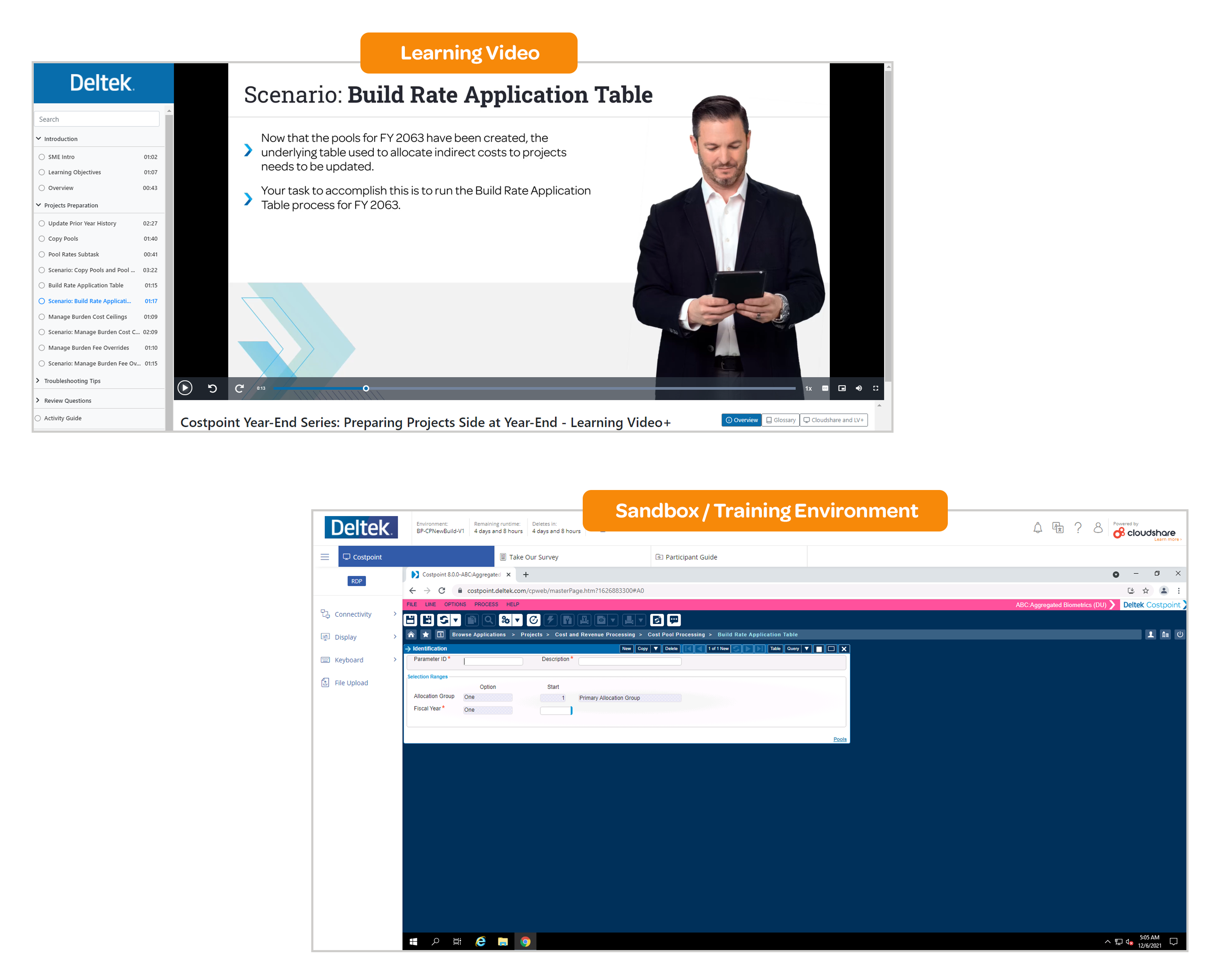Image resolution: width=1221 pixels, height=980 pixels.
Task: Open the PROCESS menu
Action: pos(486,605)
